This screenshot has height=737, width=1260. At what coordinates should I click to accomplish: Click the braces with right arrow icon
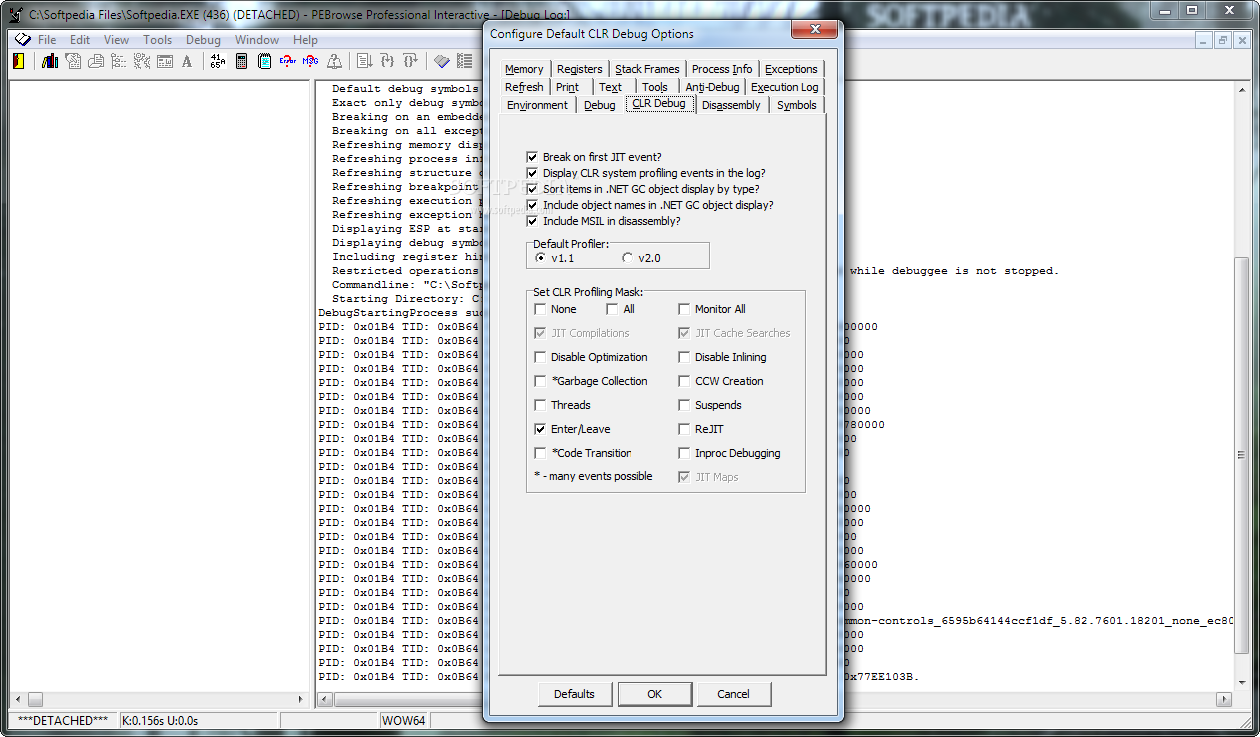(411, 61)
